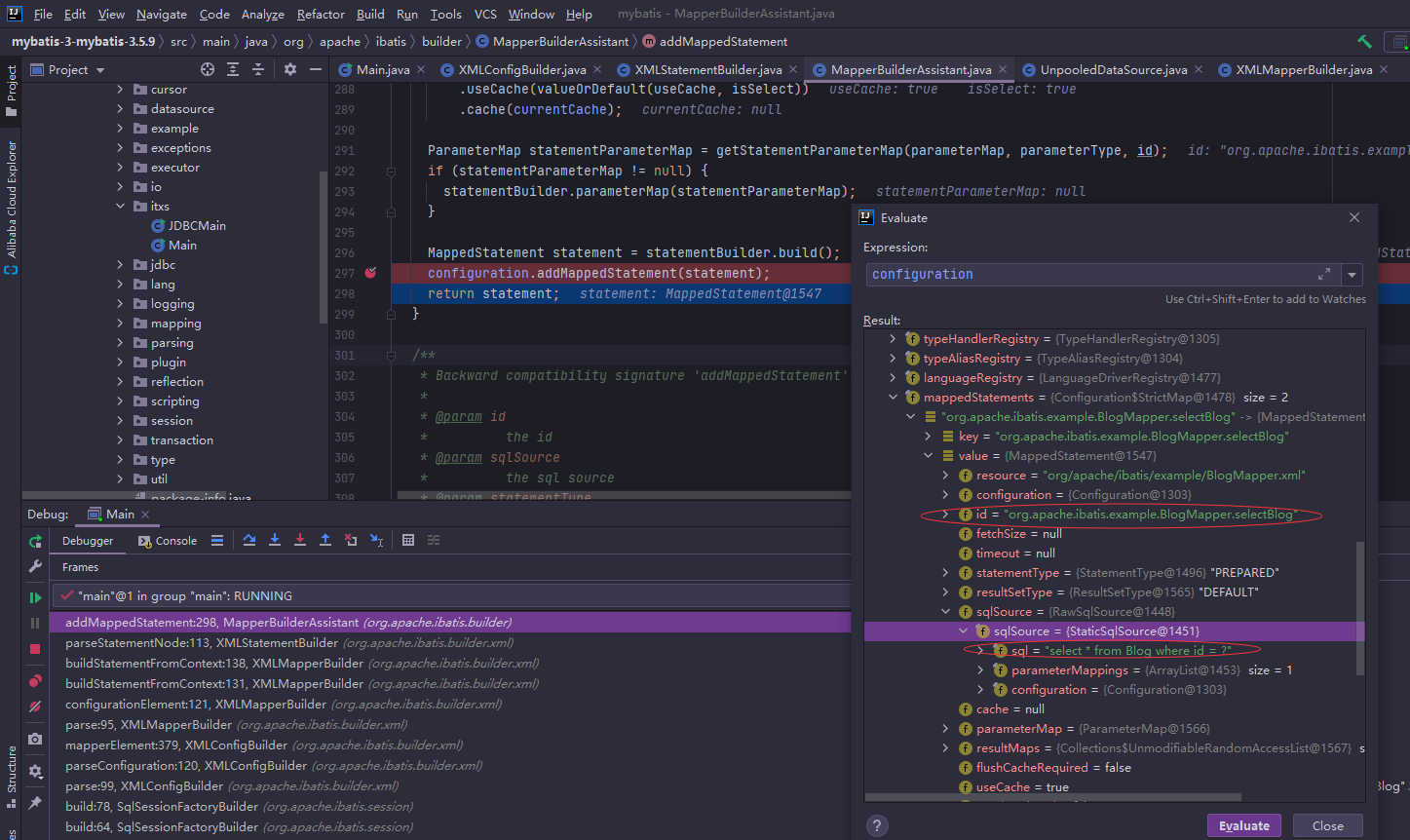Image resolution: width=1410 pixels, height=840 pixels.
Task: Toggle breakpoint on line 297
Action: coord(370,273)
